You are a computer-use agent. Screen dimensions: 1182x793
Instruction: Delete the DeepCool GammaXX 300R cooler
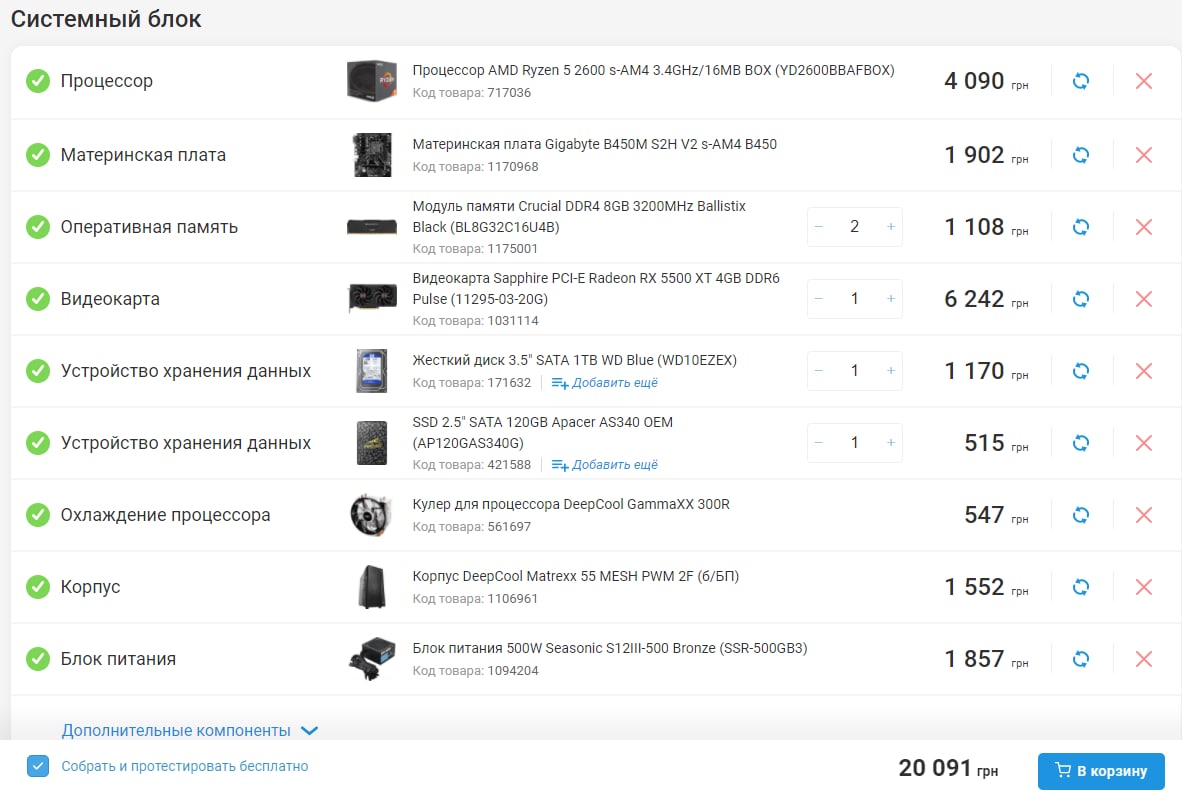(x=1144, y=515)
